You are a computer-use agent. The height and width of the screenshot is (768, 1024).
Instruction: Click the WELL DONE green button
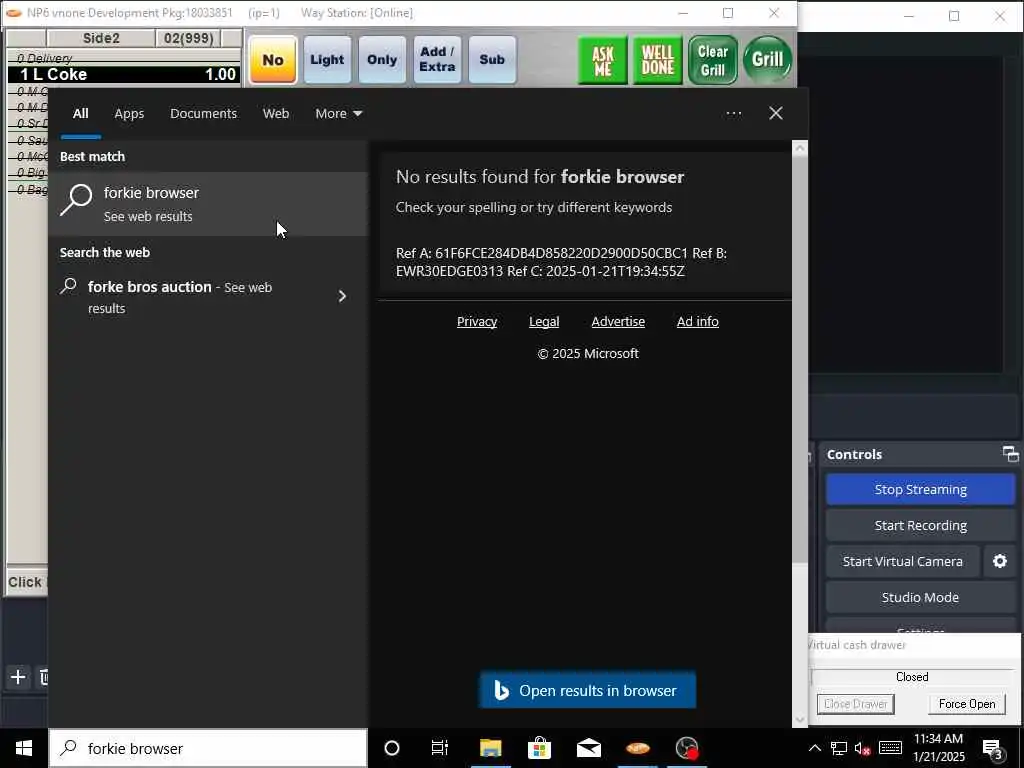(x=658, y=61)
